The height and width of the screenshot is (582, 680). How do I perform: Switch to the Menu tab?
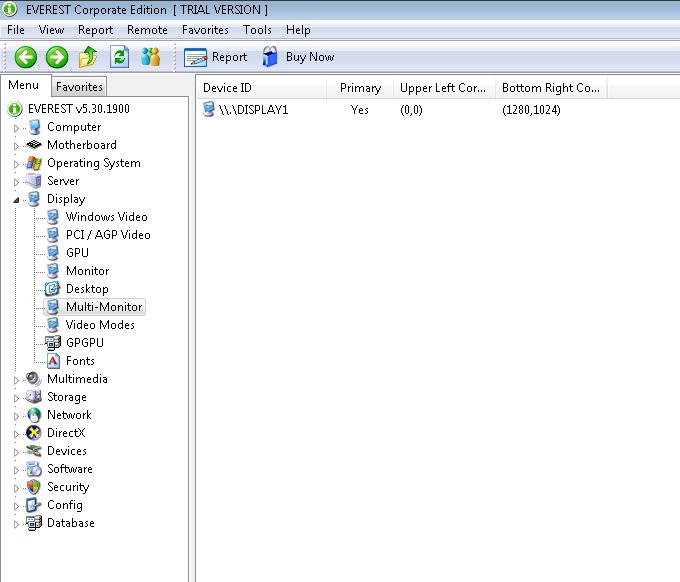(x=23, y=85)
